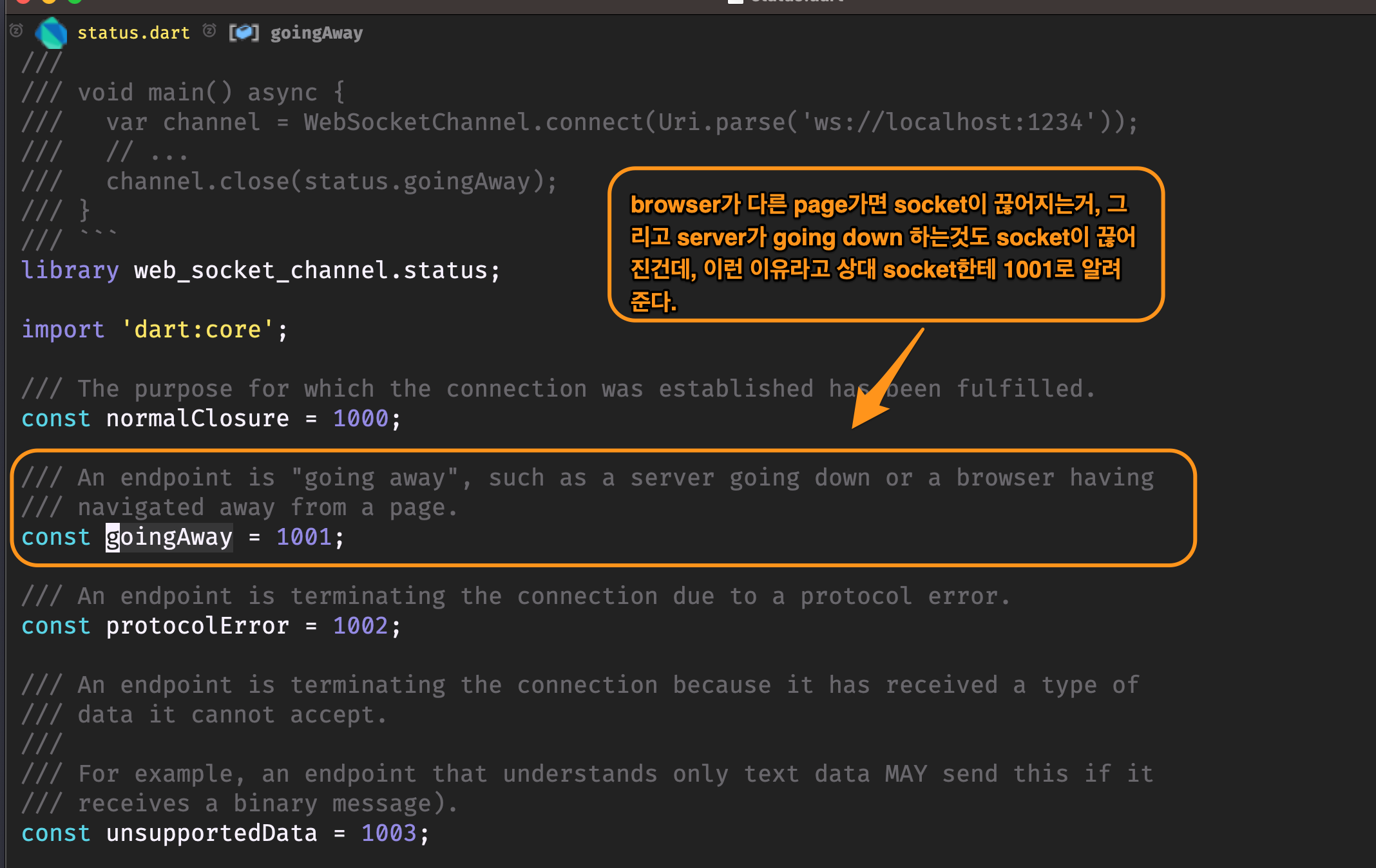
Task: Click the unsupportedData constant name
Action: (211, 833)
